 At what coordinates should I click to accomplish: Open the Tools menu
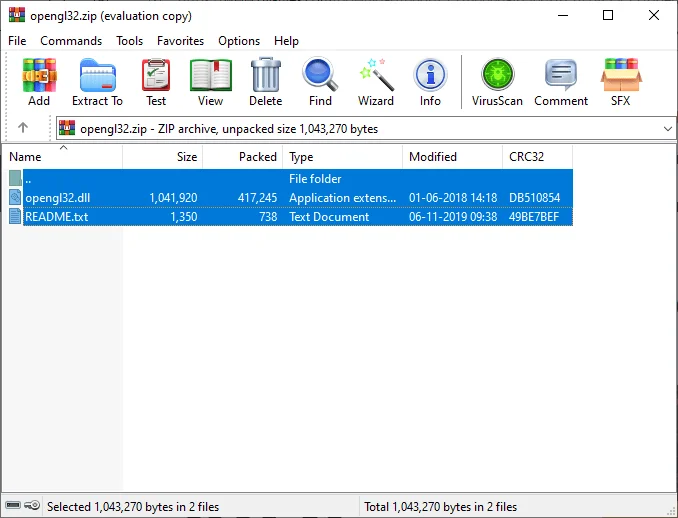pos(129,41)
